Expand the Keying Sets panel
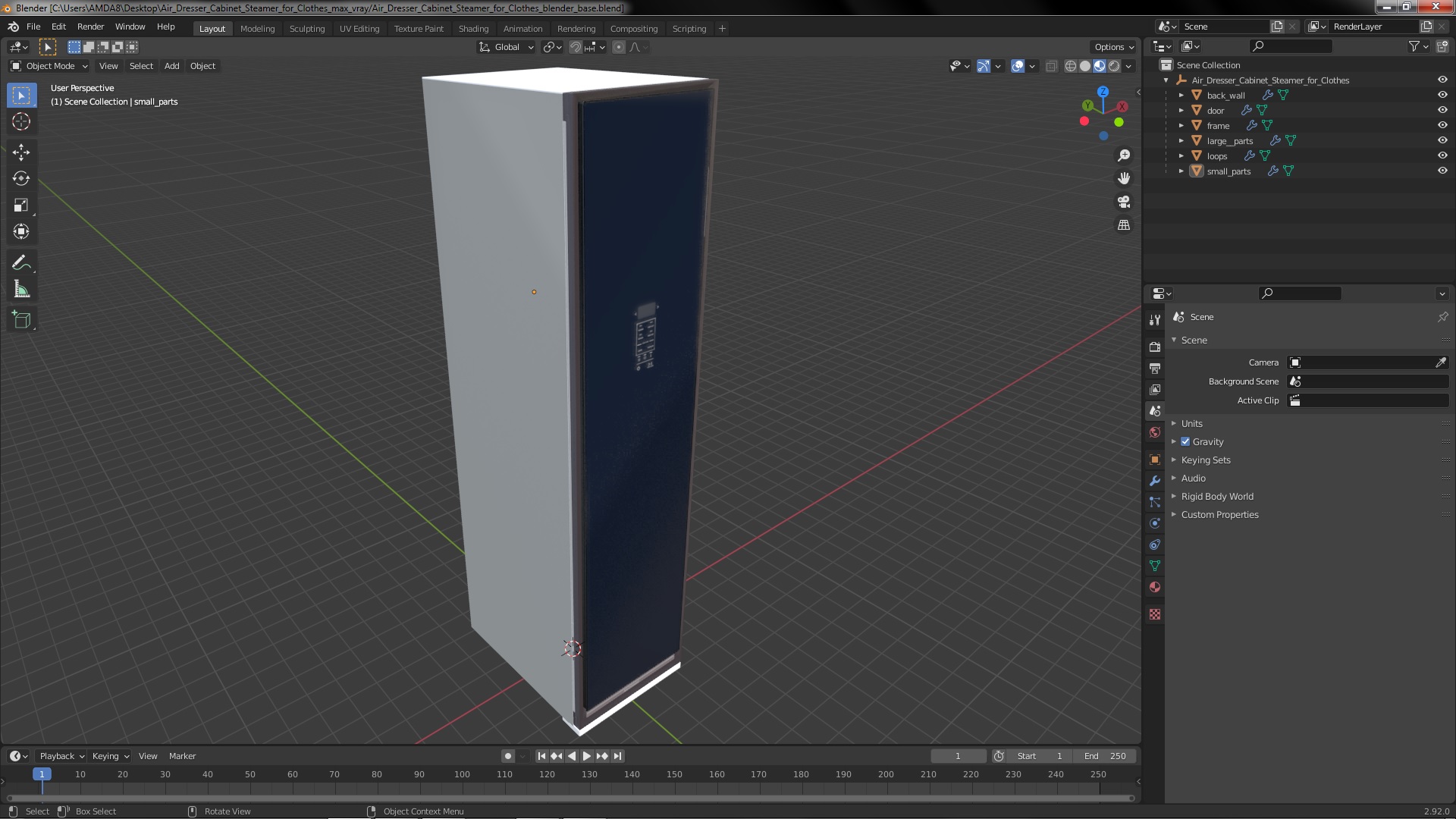The height and width of the screenshot is (819, 1456). 1206,460
